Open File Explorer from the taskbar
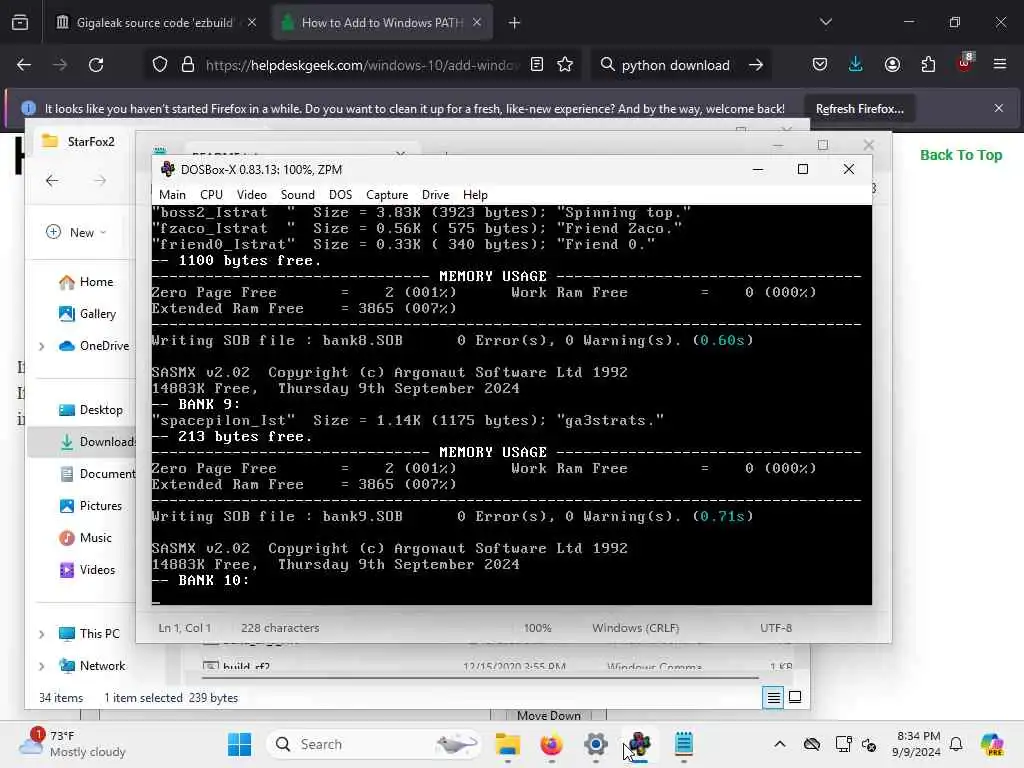Screen dimensions: 1024x768 pyautogui.click(x=507, y=744)
